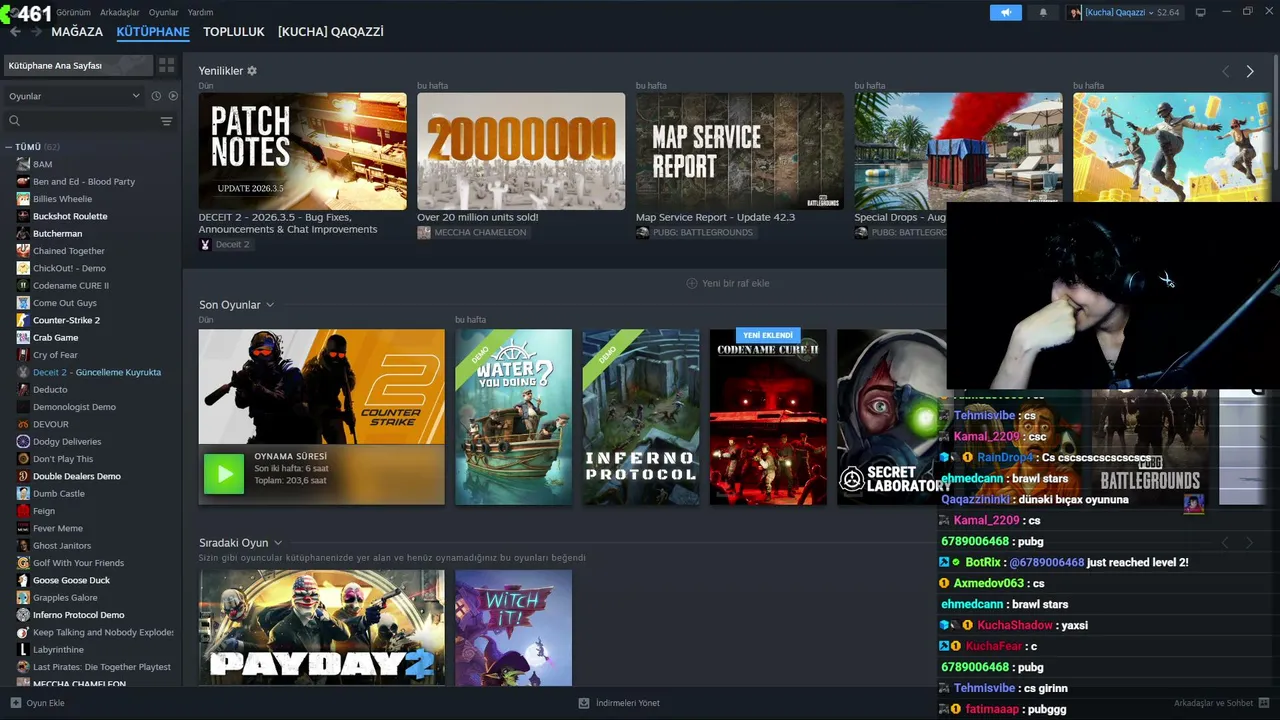Open the Water You Doing demo cover

coord(513,417)
